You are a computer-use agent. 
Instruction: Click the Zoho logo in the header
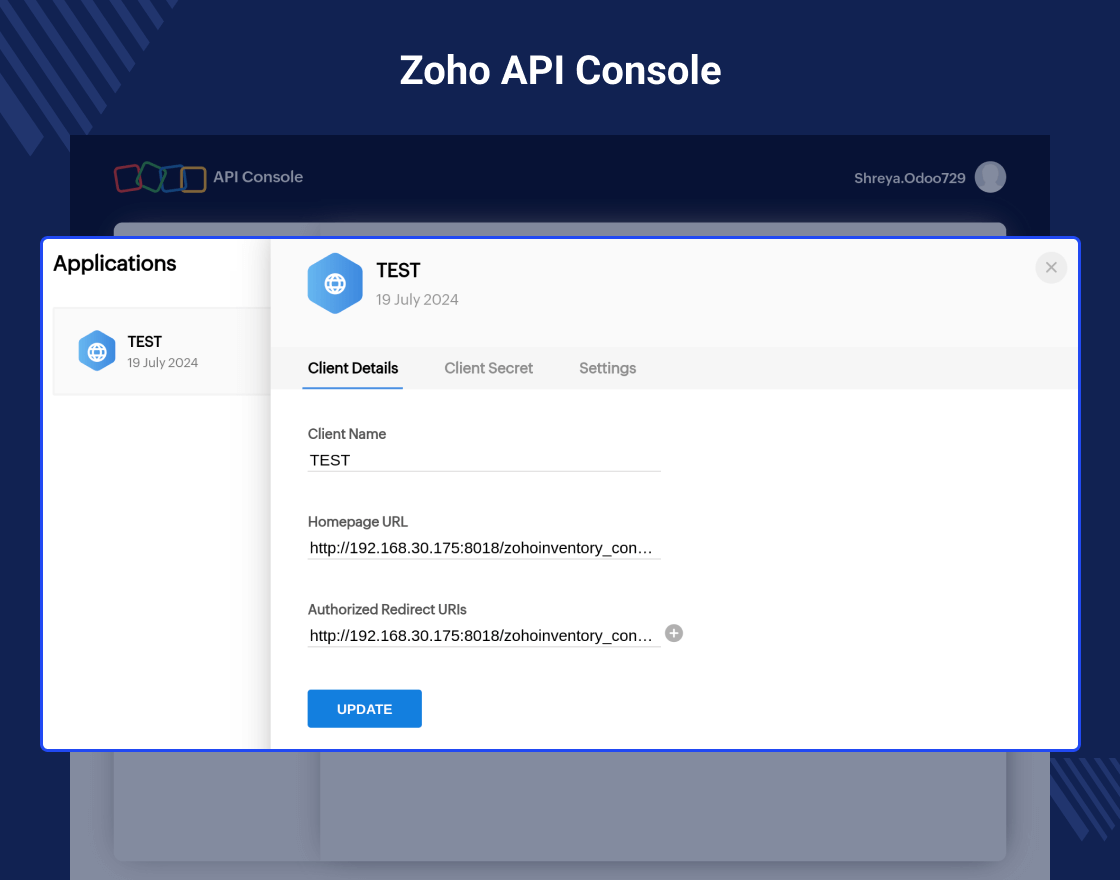tap(160, 177)
